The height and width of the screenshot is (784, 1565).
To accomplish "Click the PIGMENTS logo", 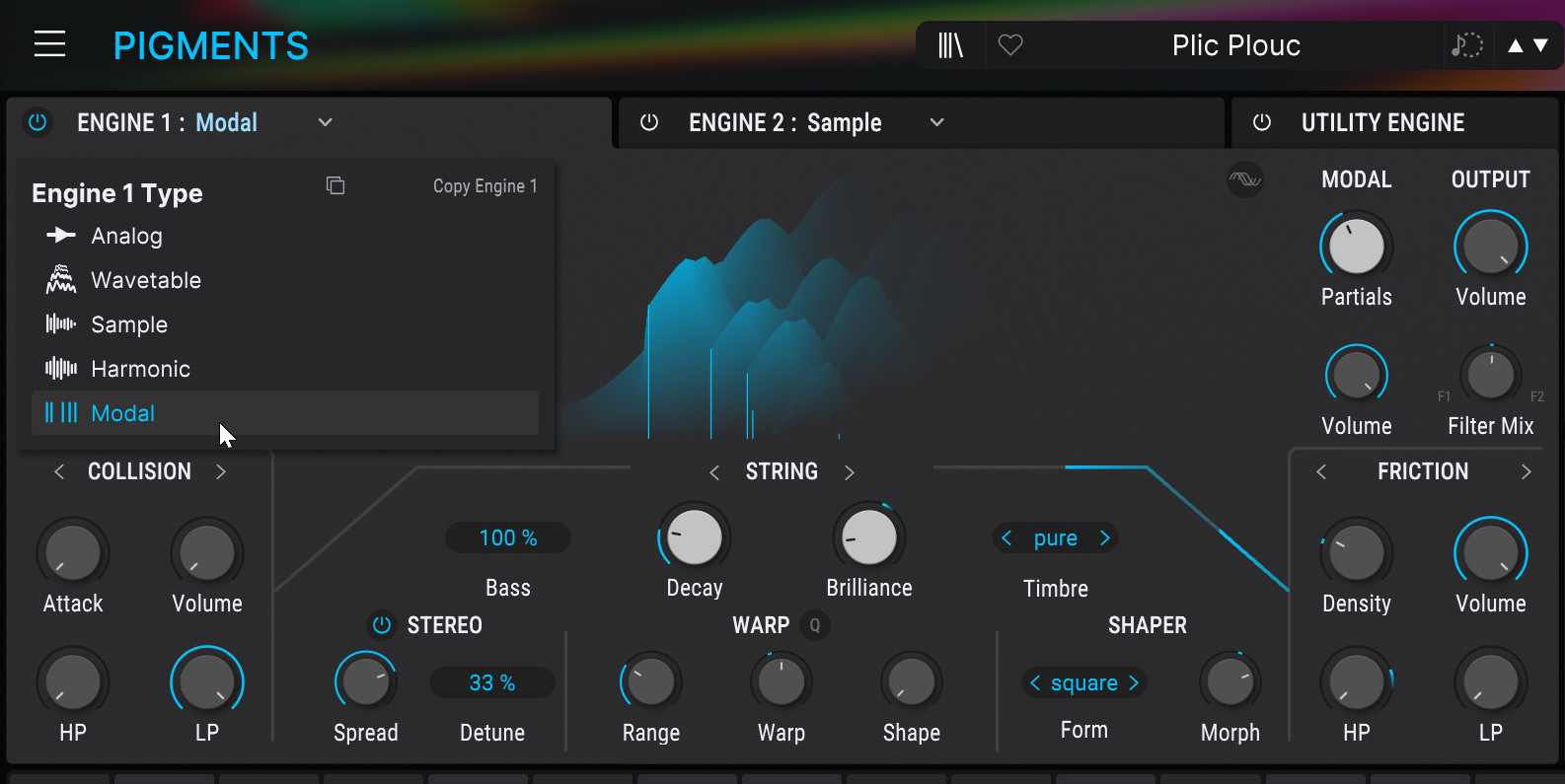I will tap(211, 45).
